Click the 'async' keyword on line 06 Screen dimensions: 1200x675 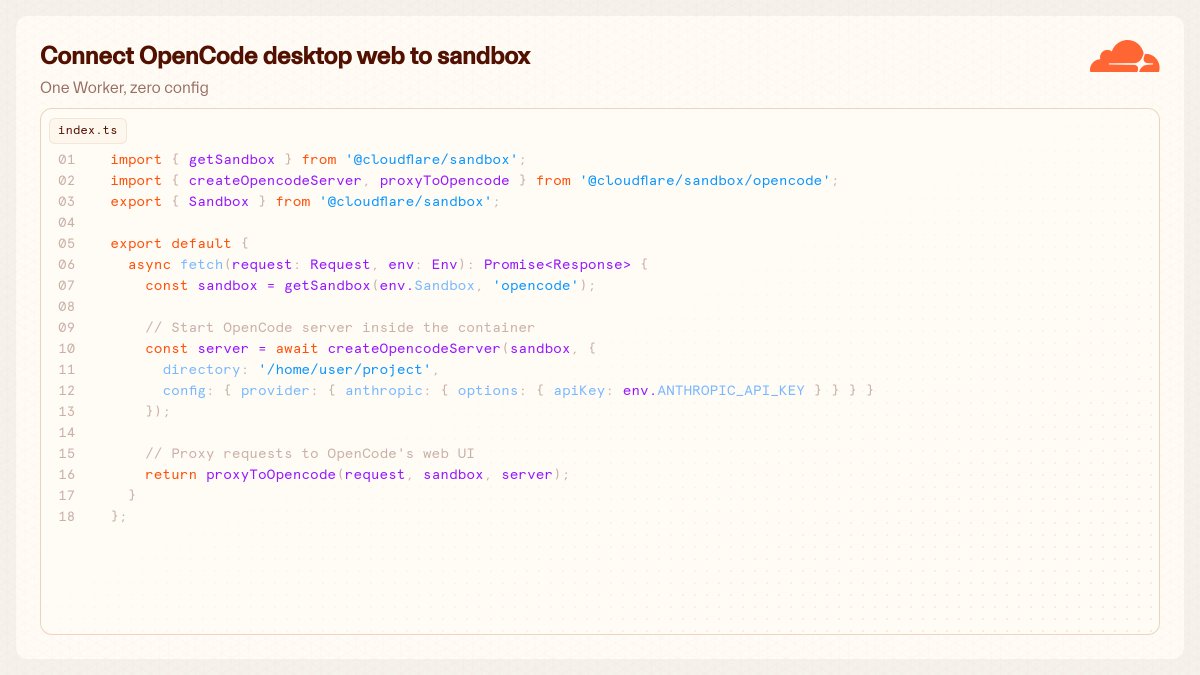(x=149, y=265)
